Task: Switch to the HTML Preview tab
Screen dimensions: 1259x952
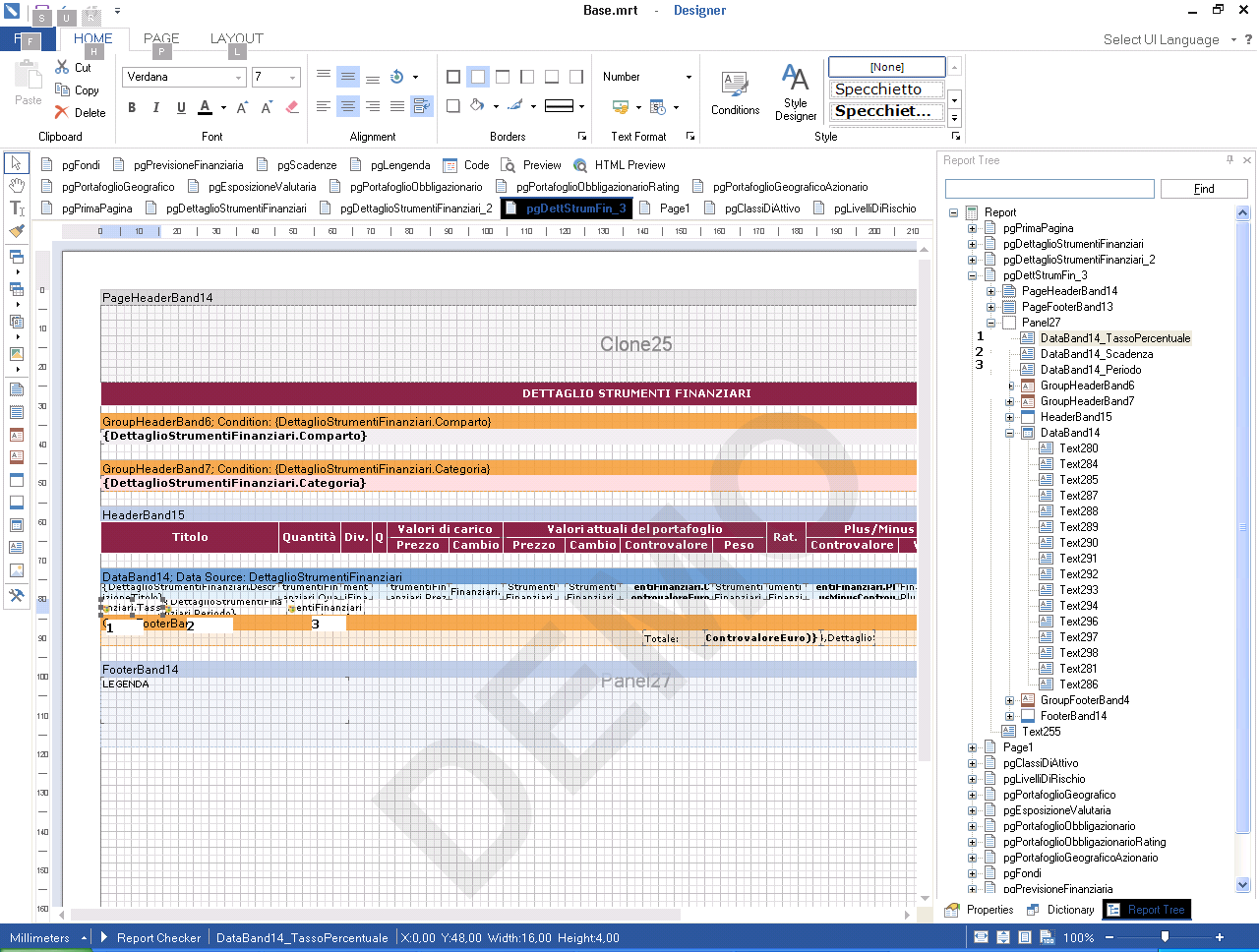Action: click(620, 165)
